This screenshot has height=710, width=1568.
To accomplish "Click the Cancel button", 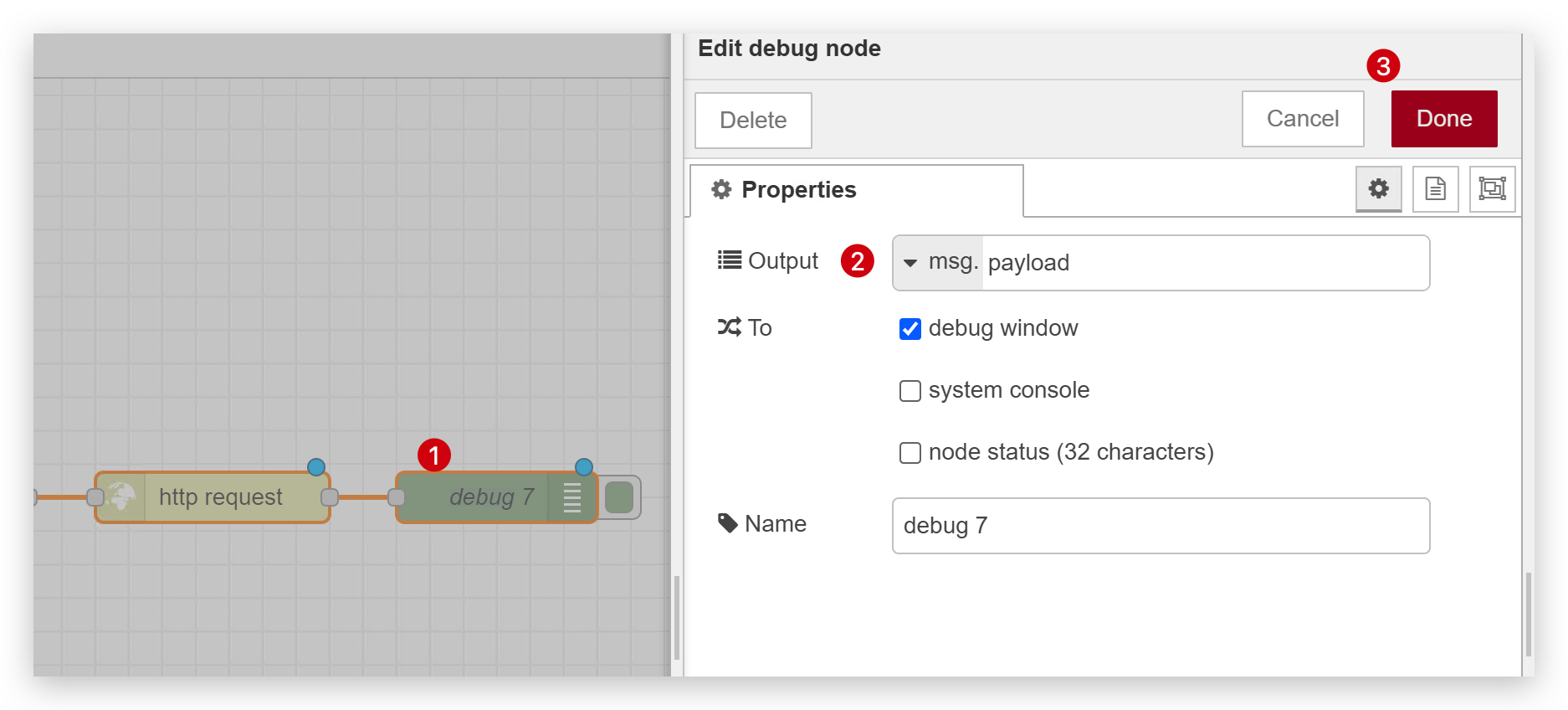I will [x=1303, y=119].
